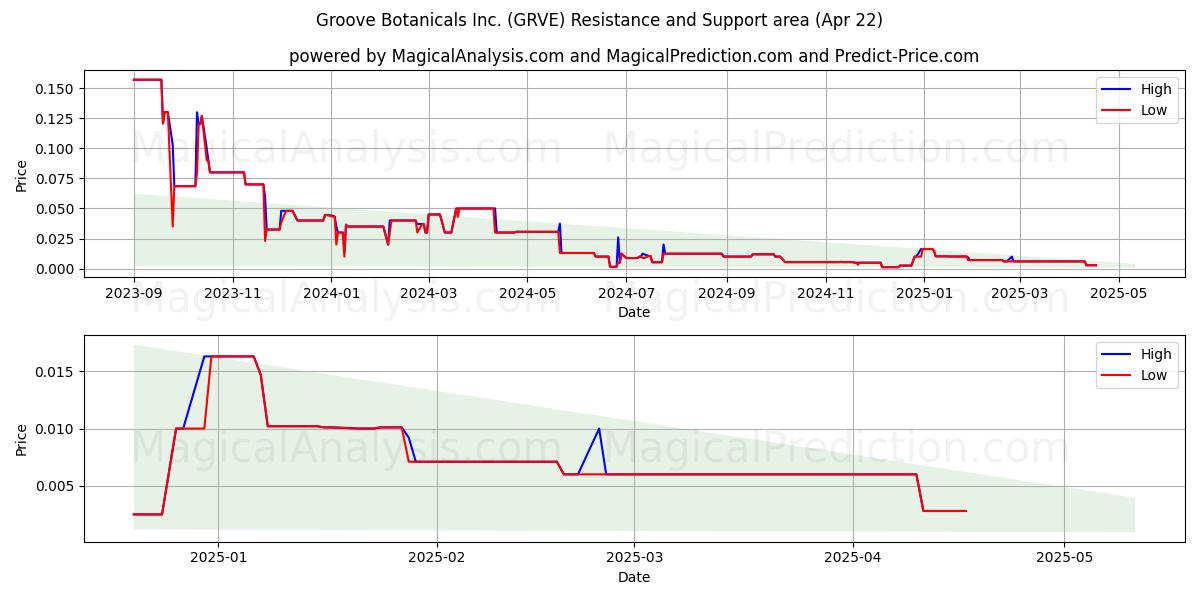Click 'High' in the bottom chart legend

1156,354
